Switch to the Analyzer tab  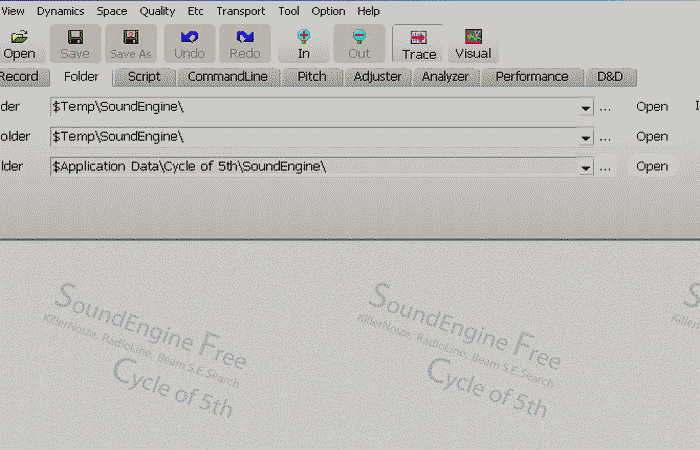point(445,77)
